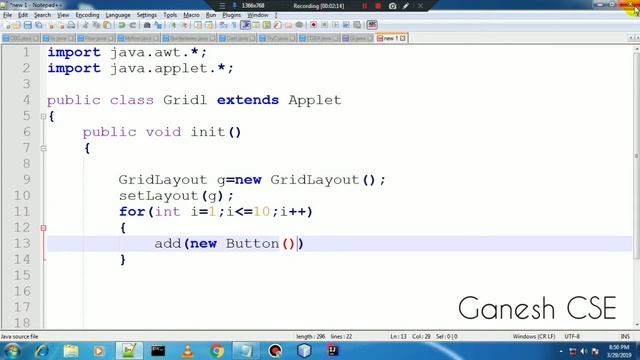Play back recorded macro icon
The image size is (640, 360).
[335, 25]
